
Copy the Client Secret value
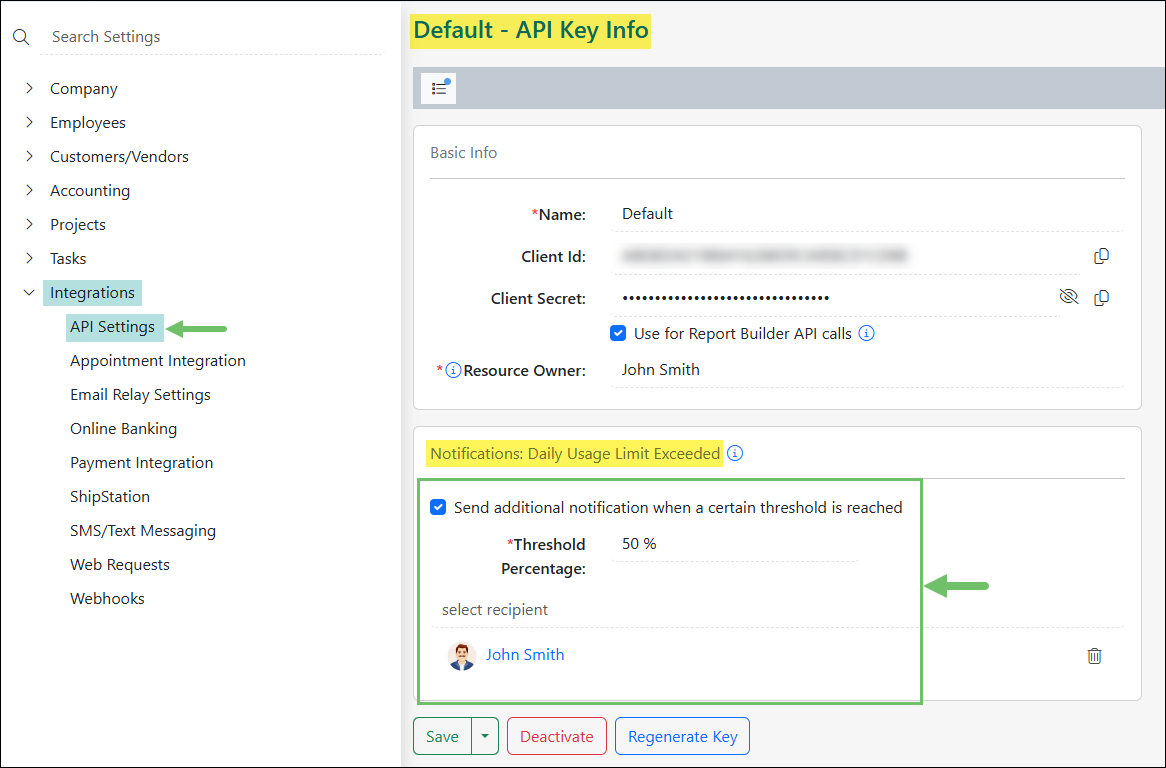point(1101,298)
